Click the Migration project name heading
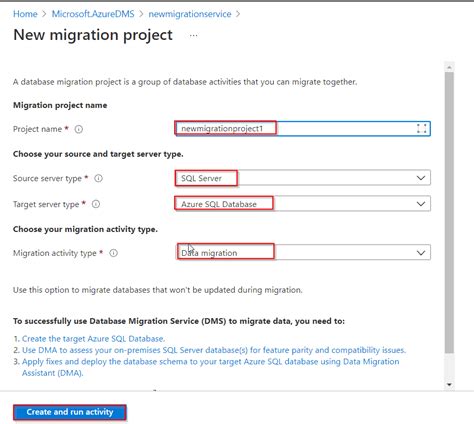The height and width of the screenshot is (424, 474). click(x=60, y=105)
